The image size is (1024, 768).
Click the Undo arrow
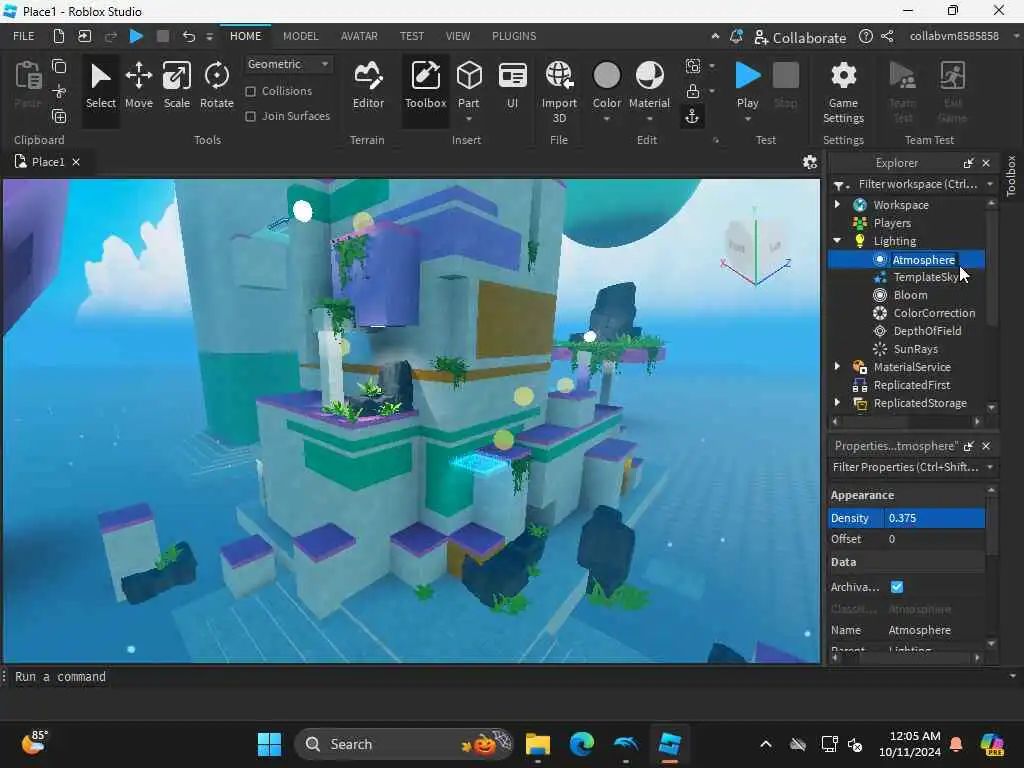pos(188,37)
